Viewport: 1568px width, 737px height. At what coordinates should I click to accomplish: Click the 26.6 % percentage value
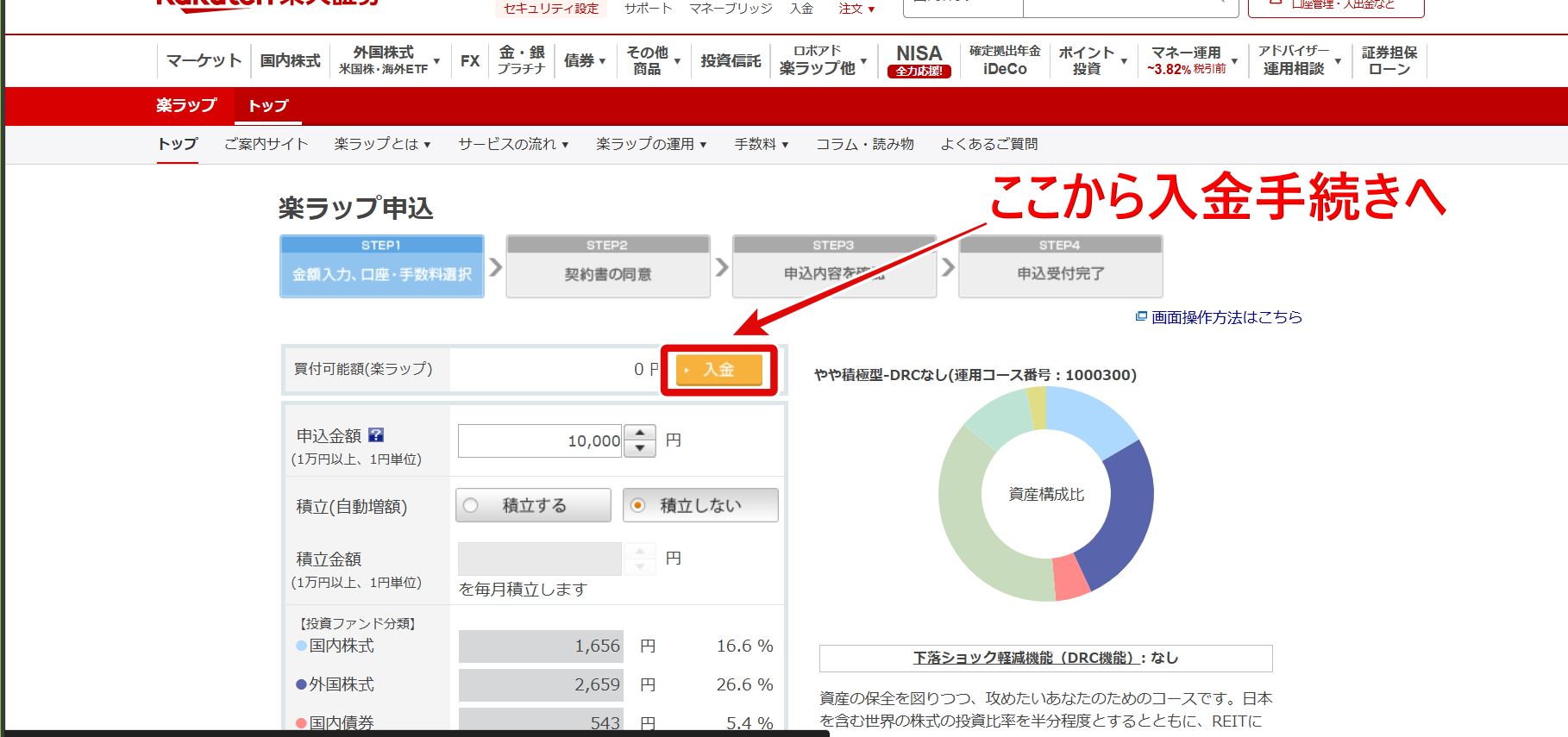744,684
